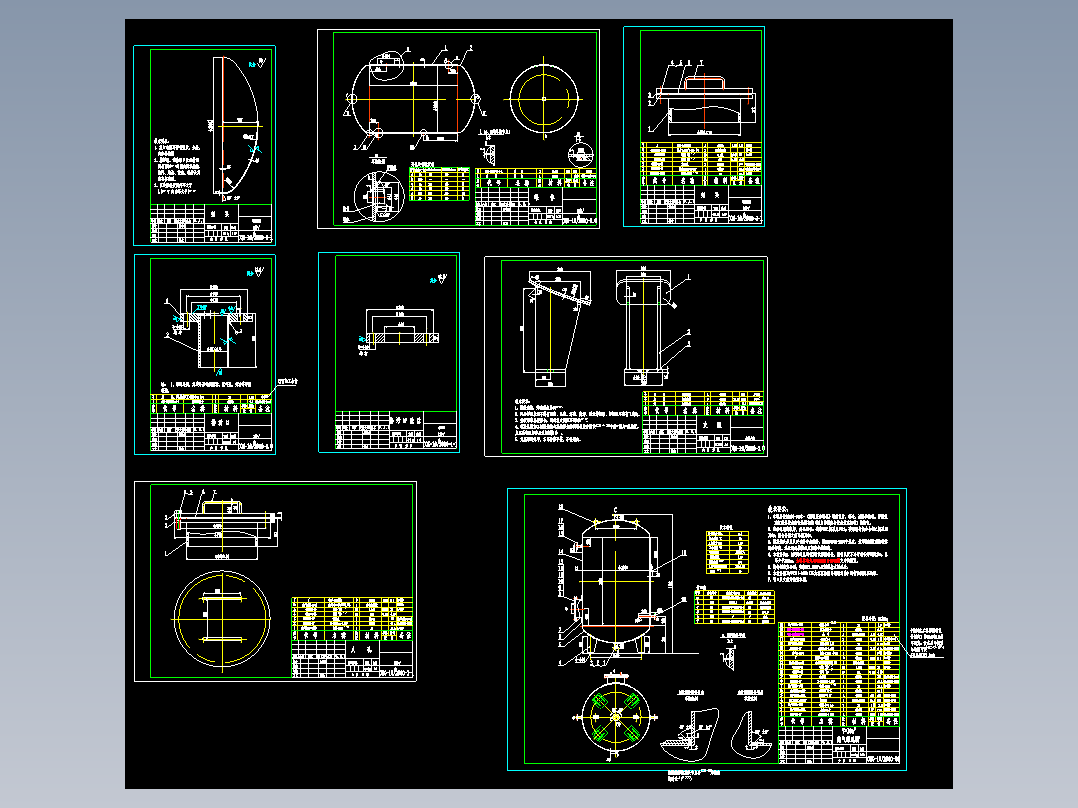Click the horizontal tank side view drawing
Screen dimensions: 1078x808
coord(415,99)
